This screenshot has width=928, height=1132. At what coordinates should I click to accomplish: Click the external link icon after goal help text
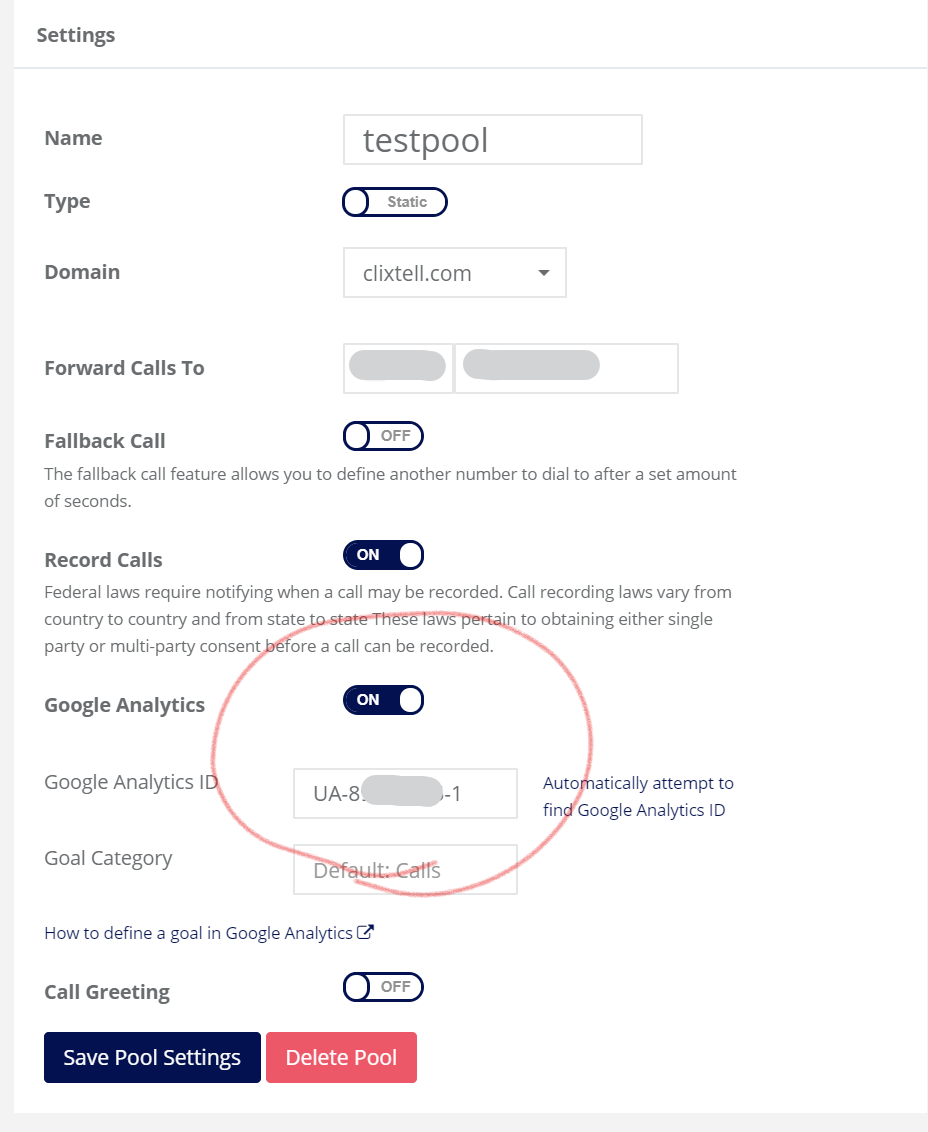tap(365, 932)
